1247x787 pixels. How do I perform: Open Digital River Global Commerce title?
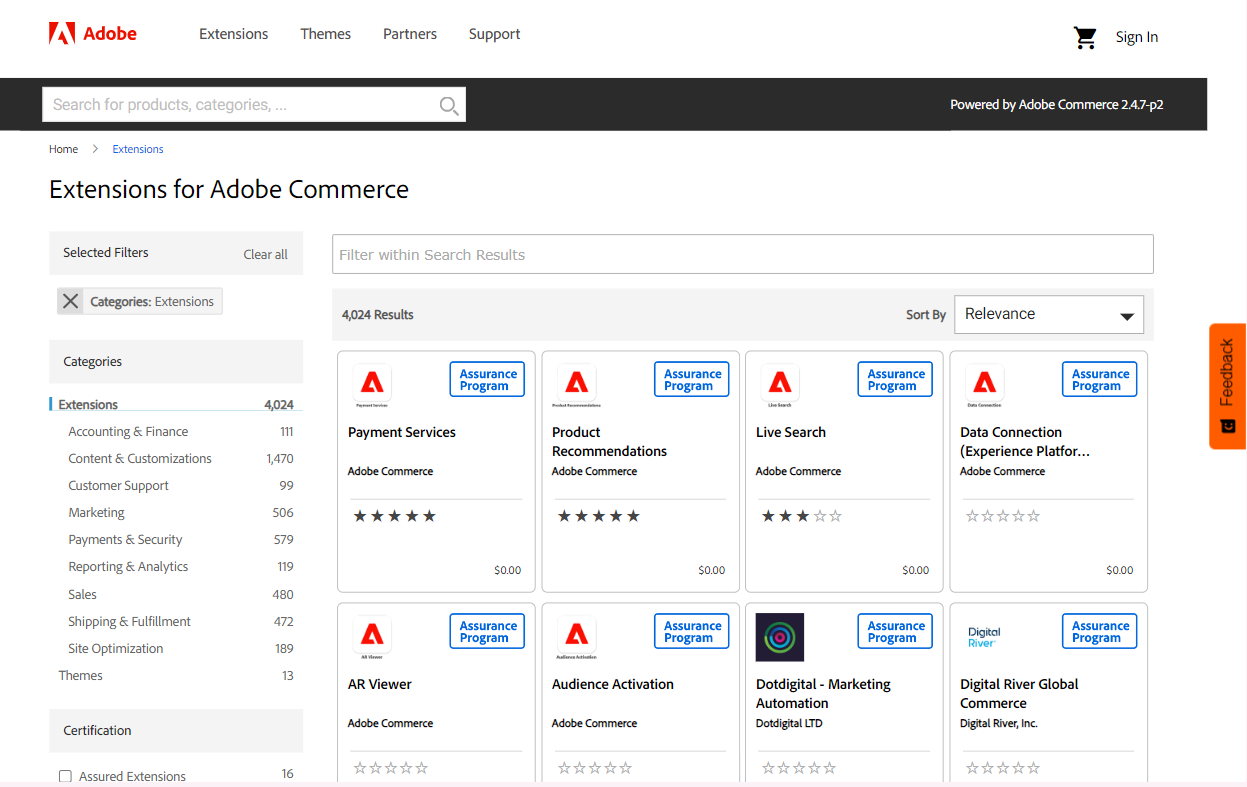[x=1019, y=694]
